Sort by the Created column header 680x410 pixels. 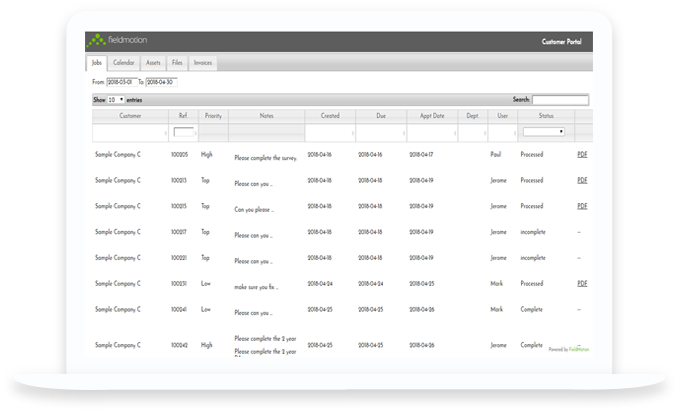tap(330, 116)
